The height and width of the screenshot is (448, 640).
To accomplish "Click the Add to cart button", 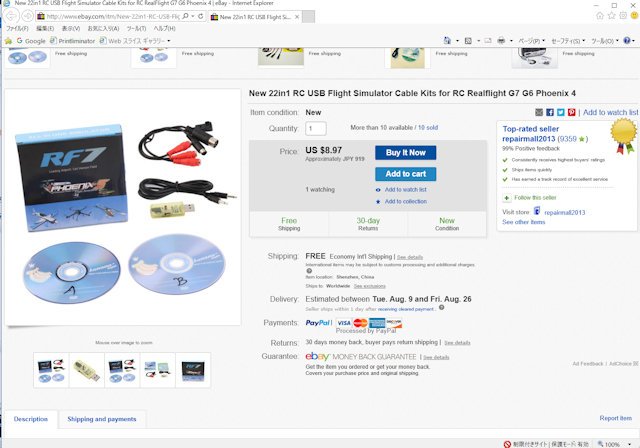I will (406, 174).
